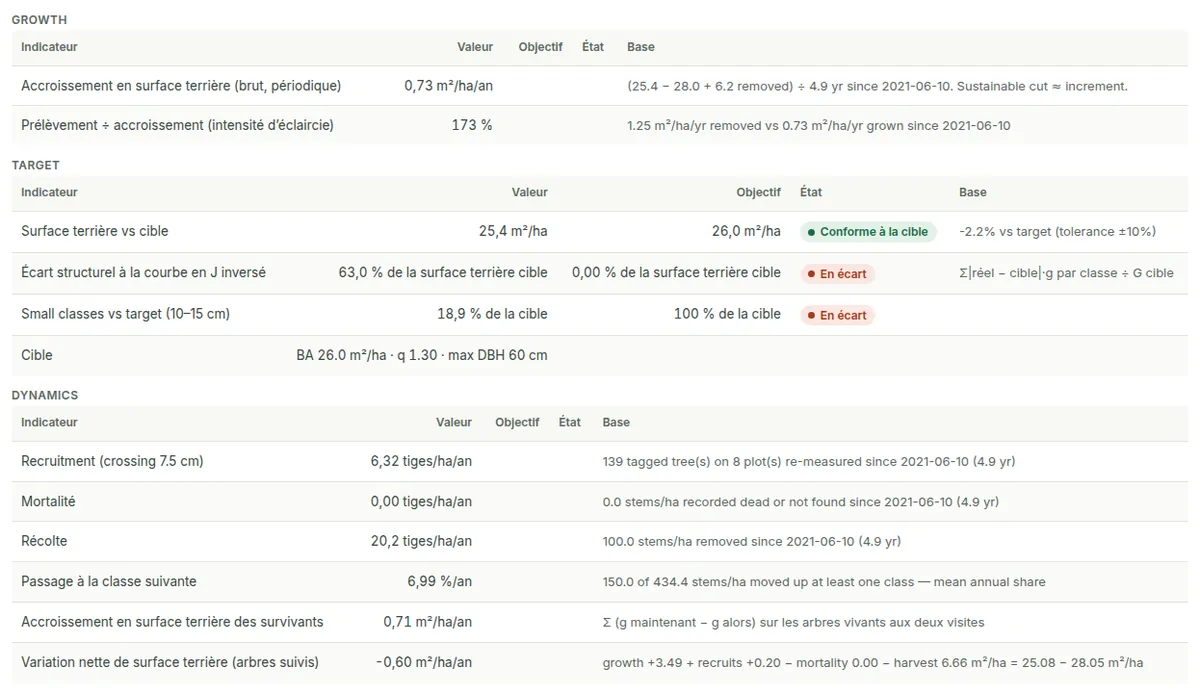
Task: Select the '139 tagged tree(s) on 8 plot(s)' note
Action: tap(809, 461)
